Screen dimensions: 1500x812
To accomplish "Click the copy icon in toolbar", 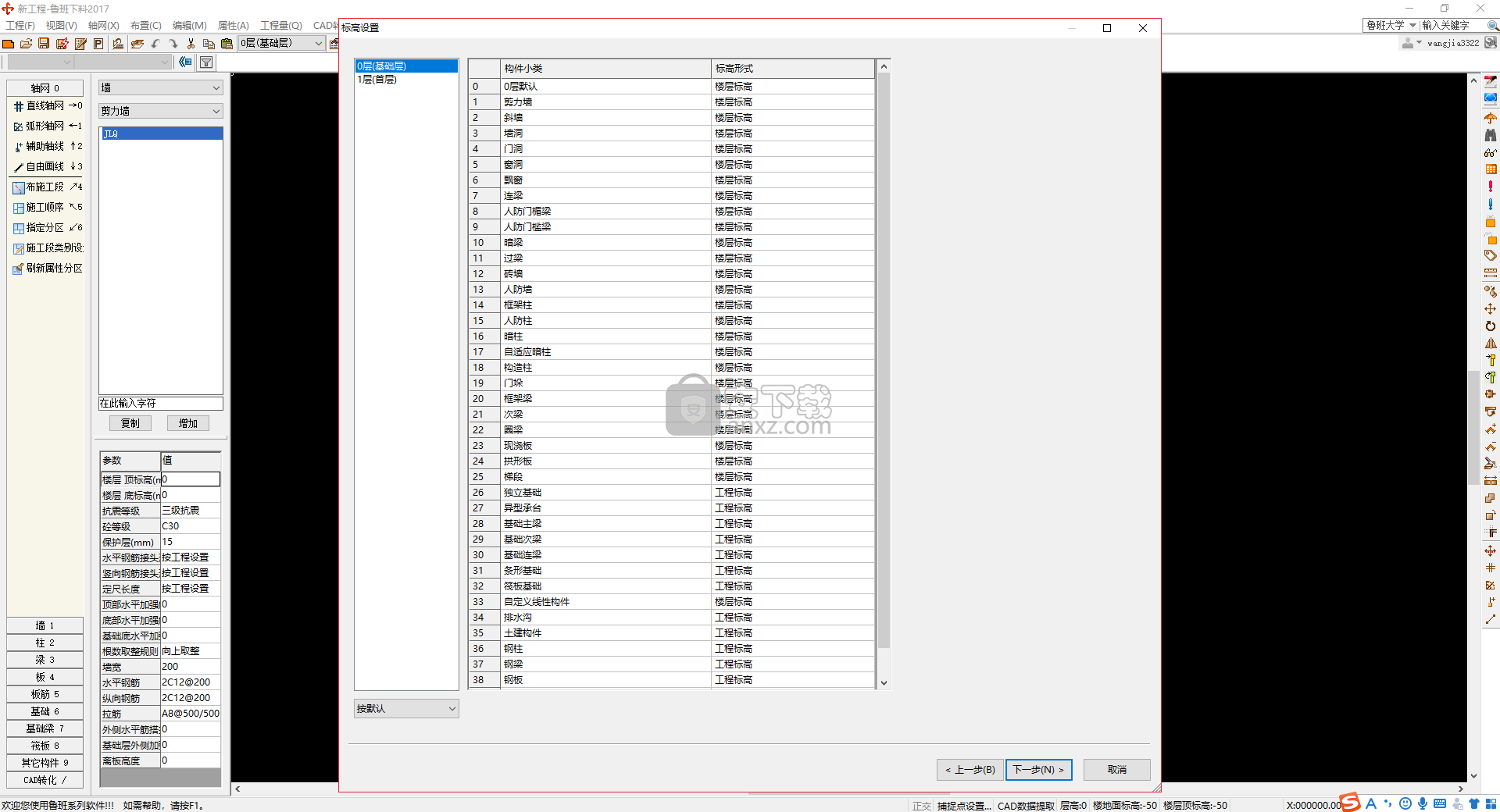I will (x=209, y=44).
